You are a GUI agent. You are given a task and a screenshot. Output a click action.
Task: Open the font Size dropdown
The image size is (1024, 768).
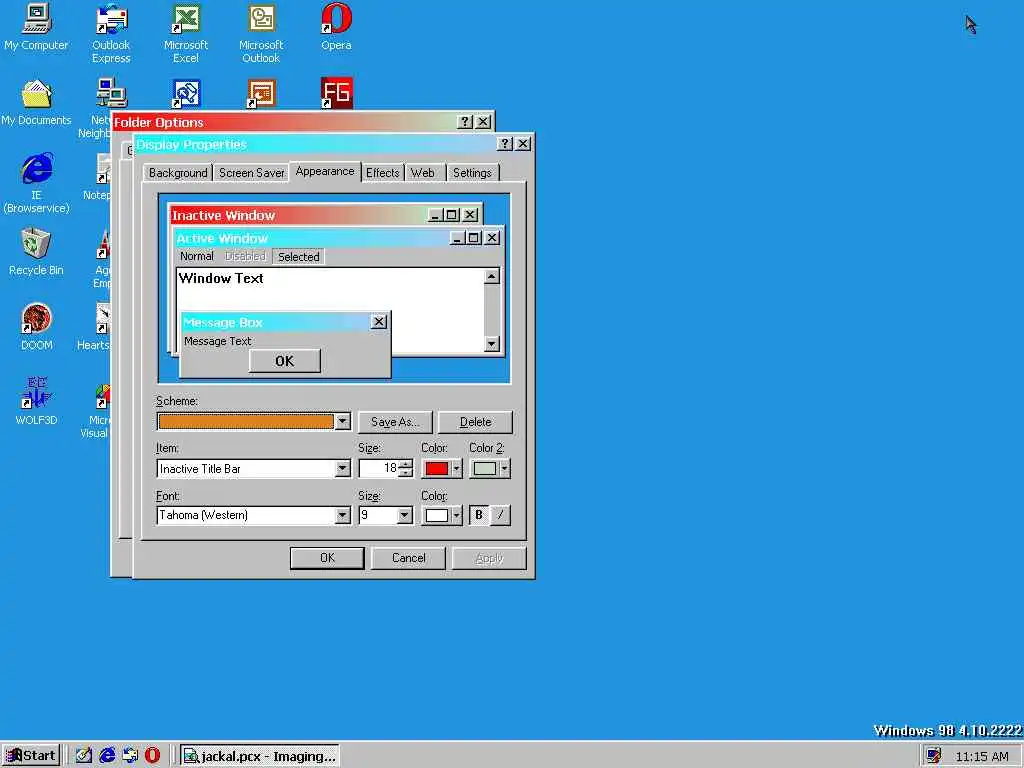coord(404,515)
